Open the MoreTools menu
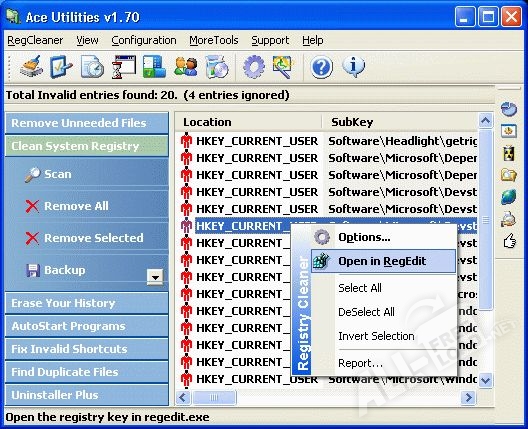This screenshot has width=528, height=429. coord(213,40)
